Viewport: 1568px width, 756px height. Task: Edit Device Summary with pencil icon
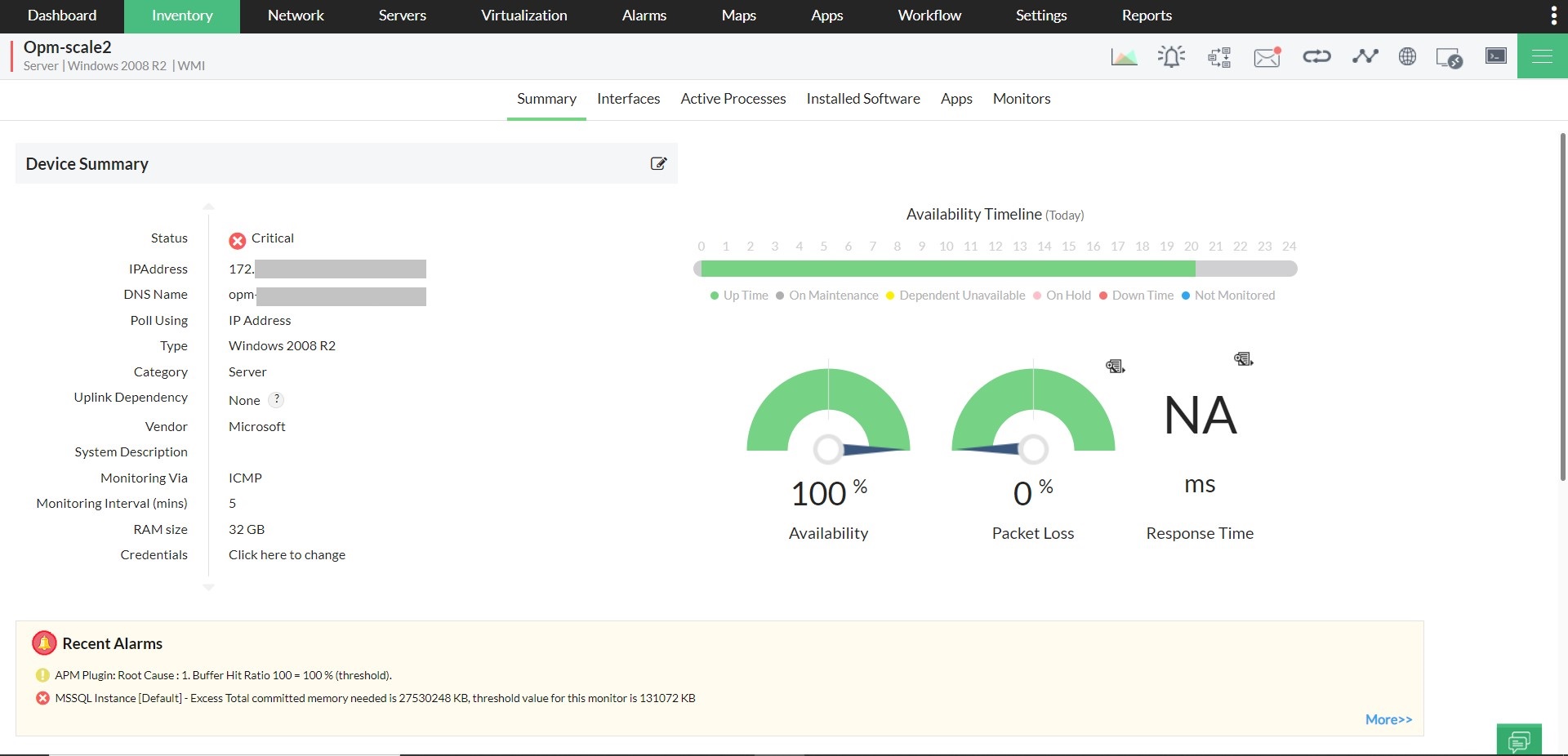coord(658,163)
